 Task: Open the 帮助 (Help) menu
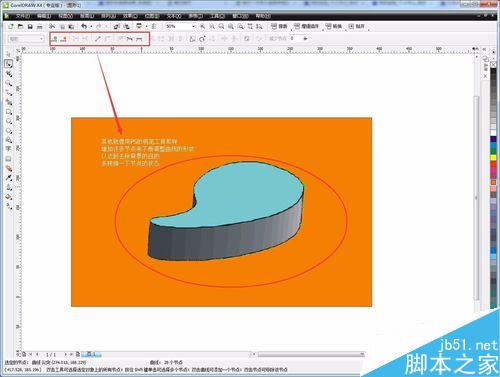(263, 16)
